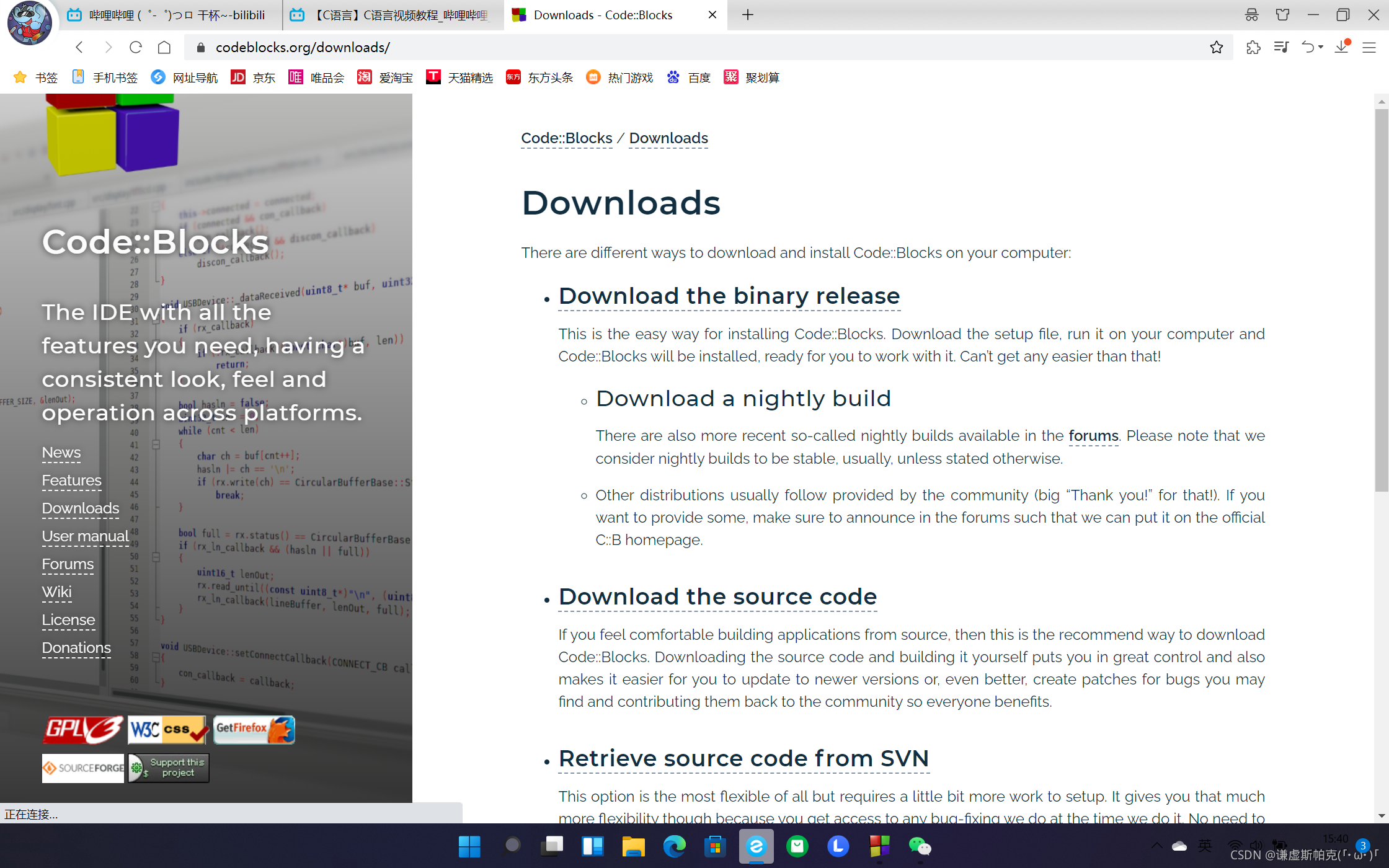
Task: Open the WeChat icon on the taskbar
Action: click(920, 846)
